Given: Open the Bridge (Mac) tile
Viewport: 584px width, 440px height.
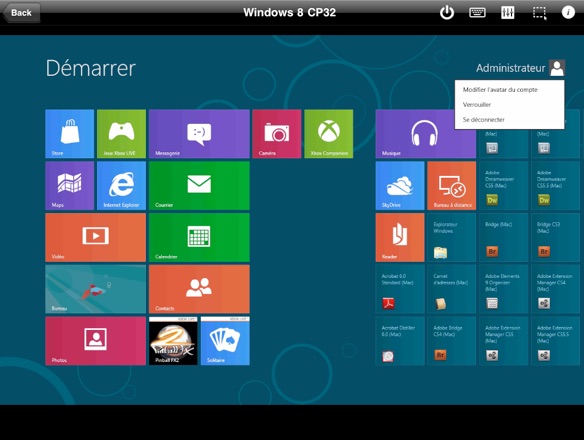Looking at the screenshot, I should (x=504, y=237).
